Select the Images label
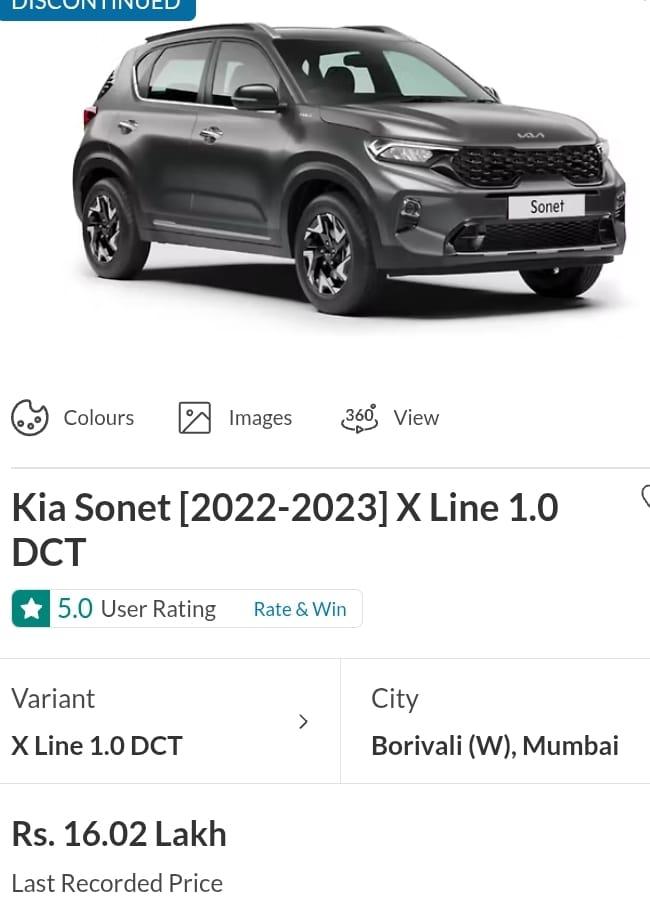 pos(260,418)
